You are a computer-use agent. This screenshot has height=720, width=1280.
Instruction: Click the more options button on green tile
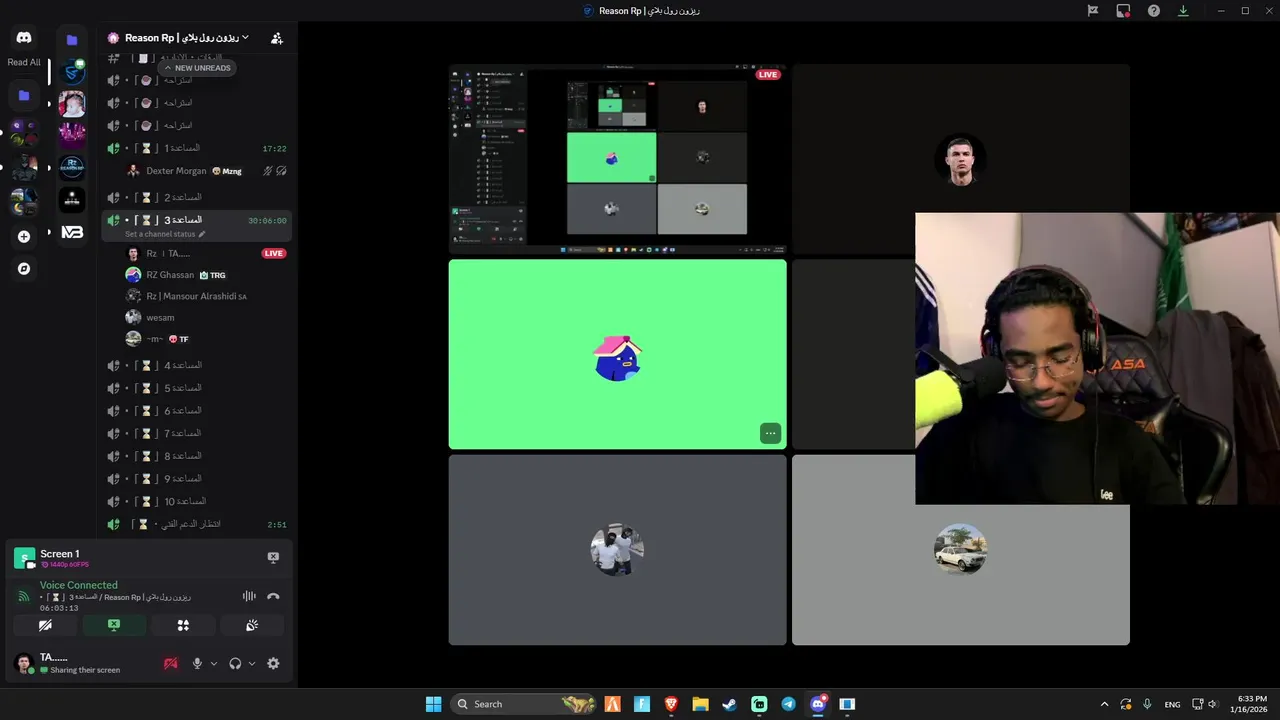click(x=770, y=433)
